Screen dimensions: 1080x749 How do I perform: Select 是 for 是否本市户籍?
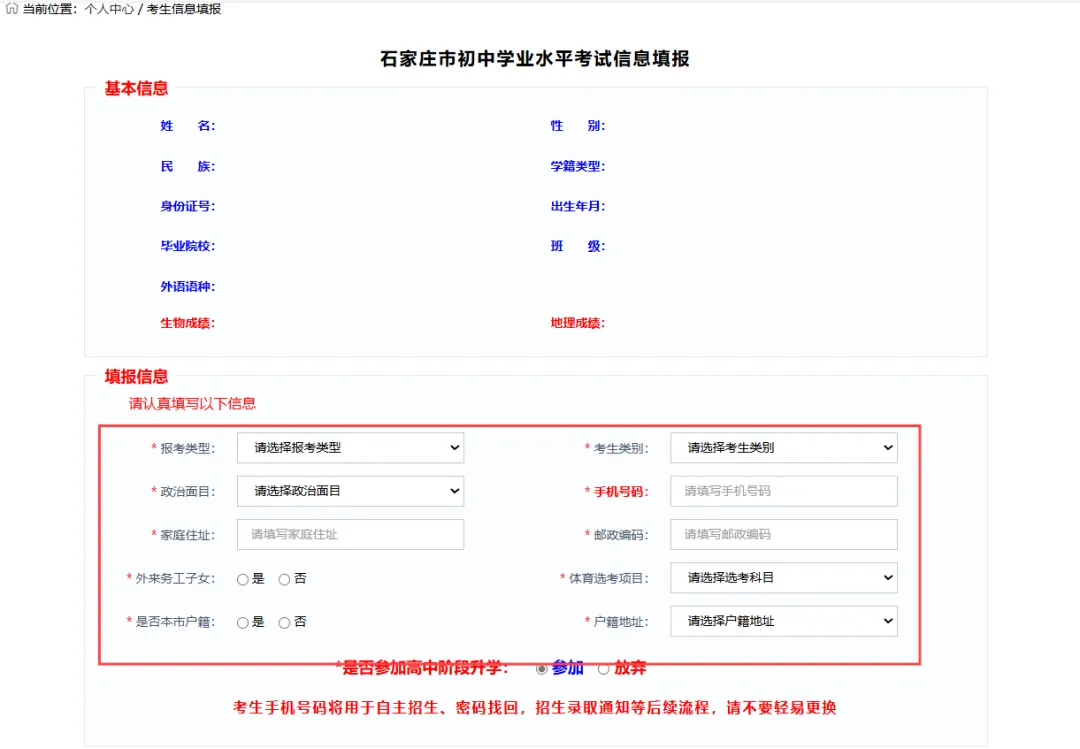coord(241,622)
